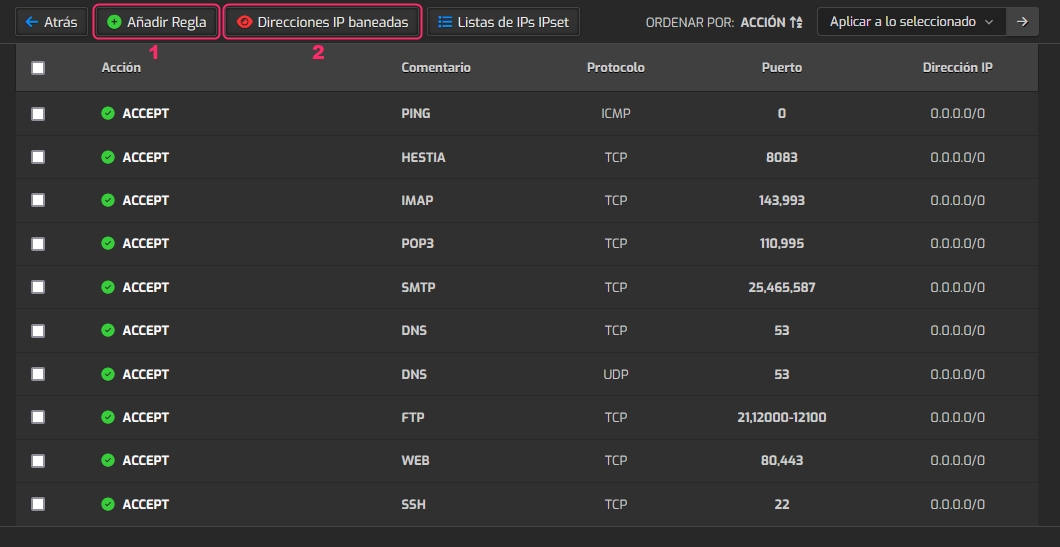The height and width of the screenshot is (547, 1060).
Task: Open Listas de IPs IPset
Action: pos(503,22)
